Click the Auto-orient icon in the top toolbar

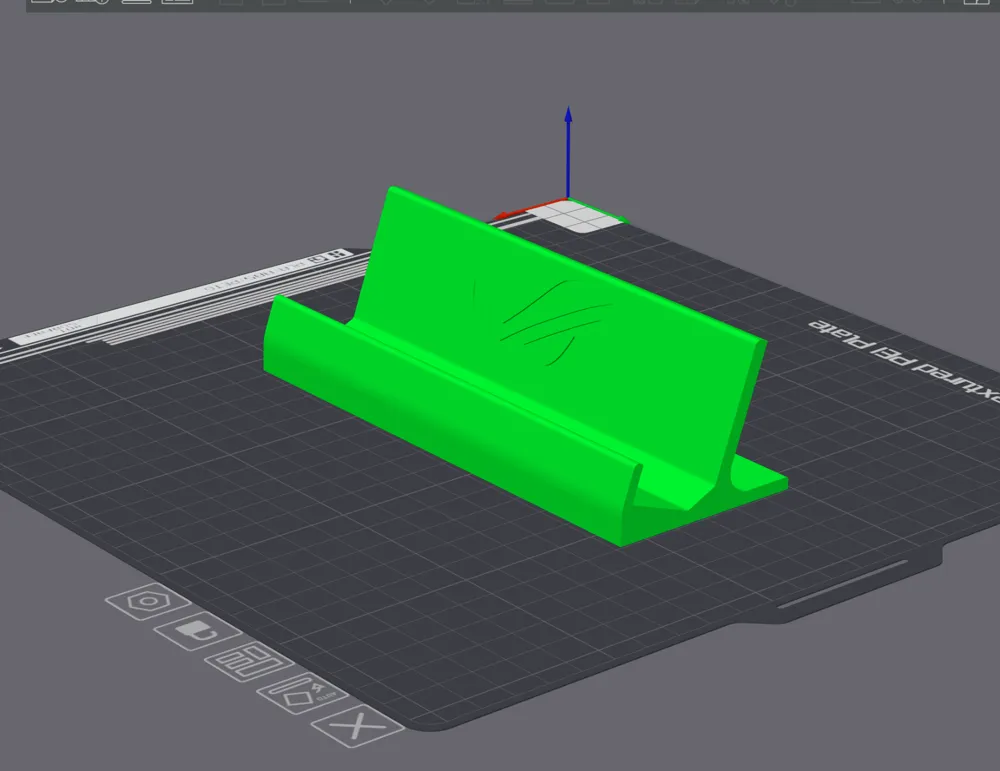(x=412, y=6)
